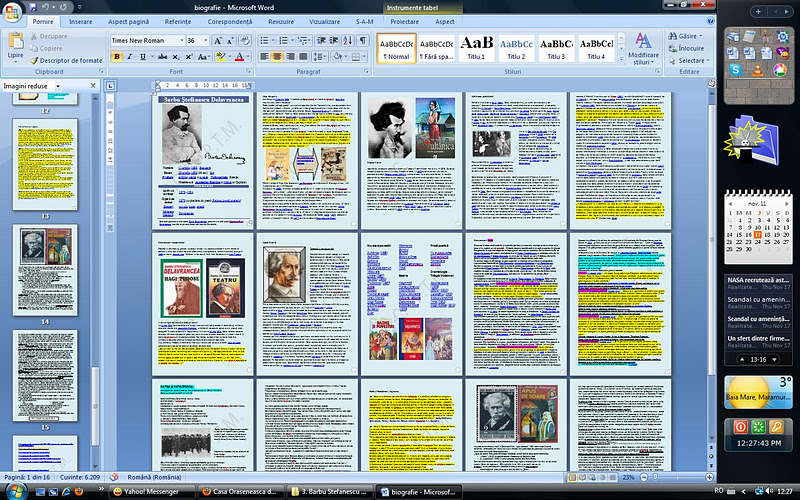Activate Descriptor de formate painter
The image size is (800, 500).
66,60
